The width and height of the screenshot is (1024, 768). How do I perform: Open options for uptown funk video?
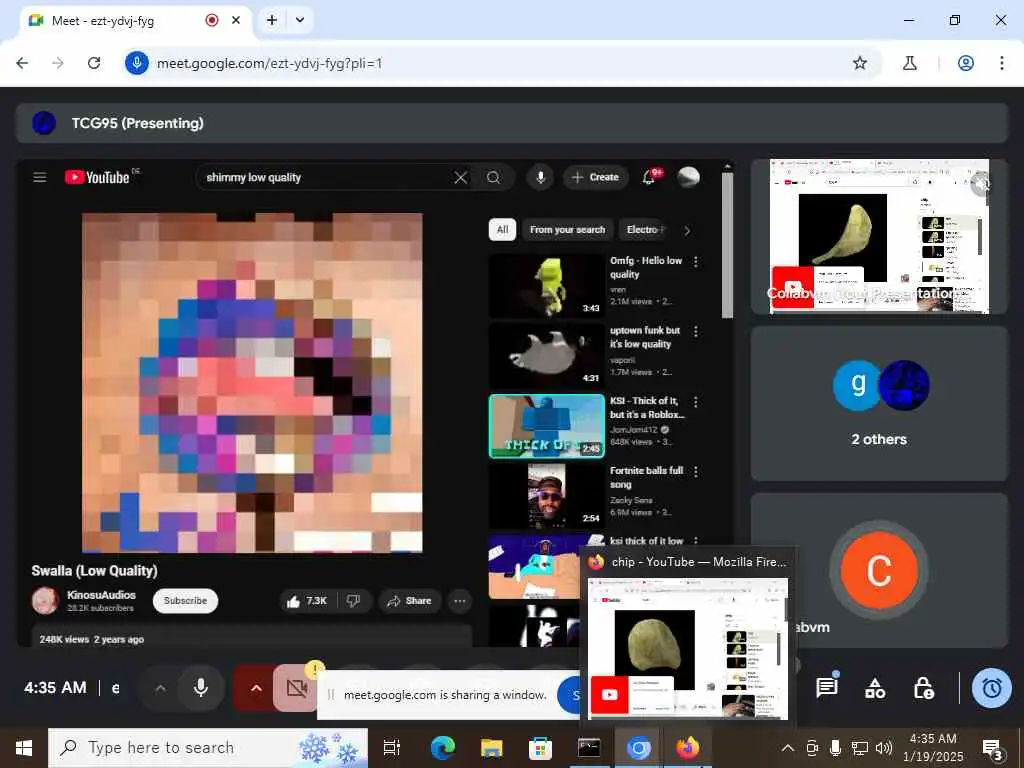[696, 332]
